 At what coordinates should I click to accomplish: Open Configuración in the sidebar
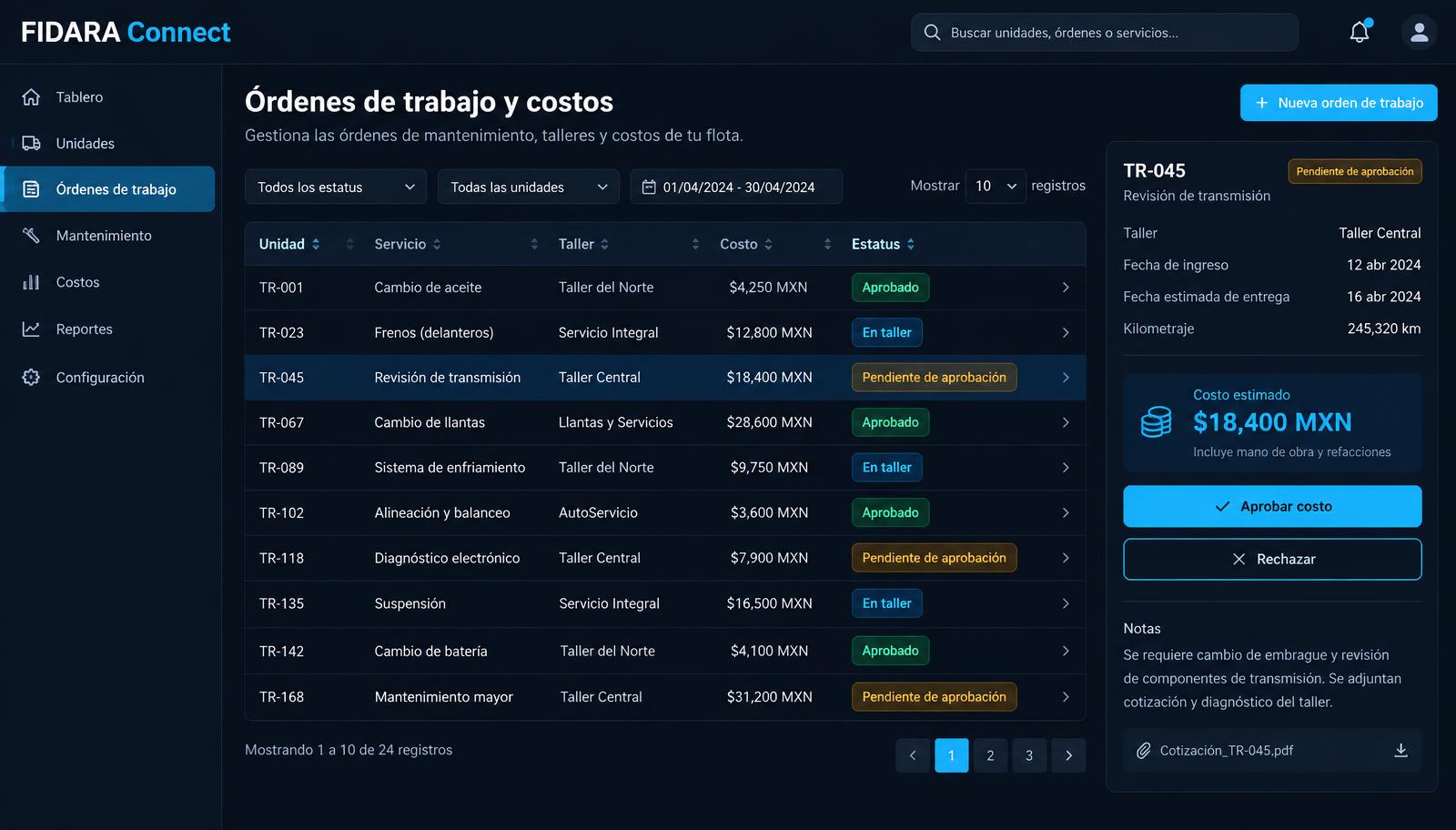pos(109,378)
